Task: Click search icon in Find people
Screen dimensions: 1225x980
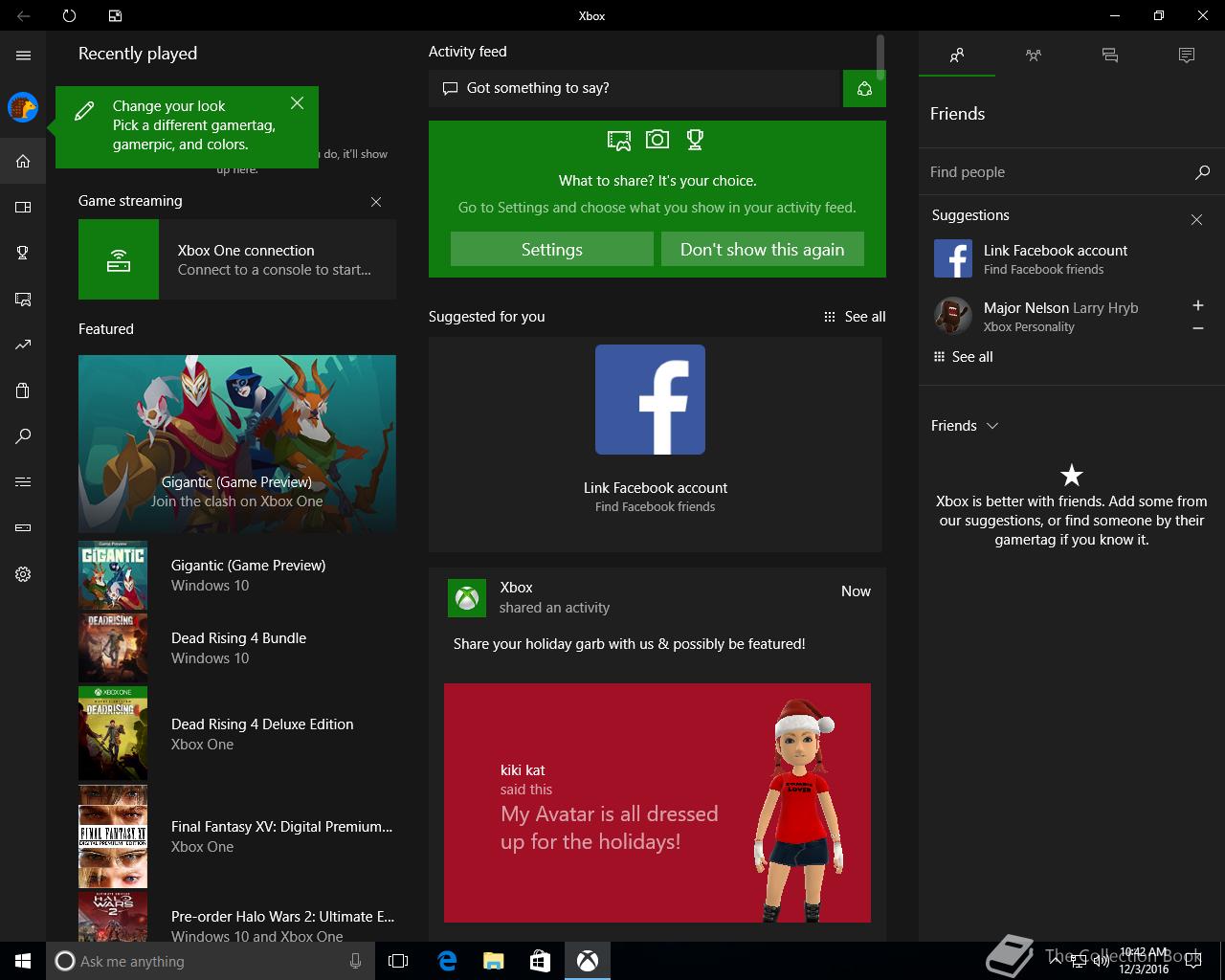Action: click(1202, 172)
